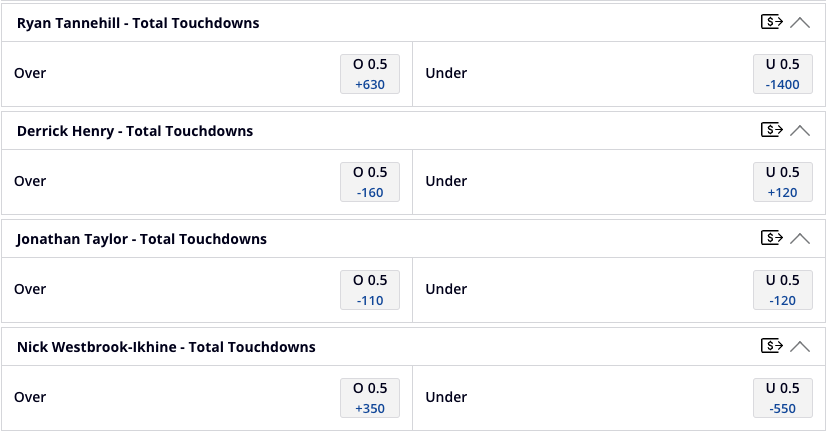Click Ryan Tannehill - Total Touchdowns header
829x431 pixels.
tap(138, 23)
